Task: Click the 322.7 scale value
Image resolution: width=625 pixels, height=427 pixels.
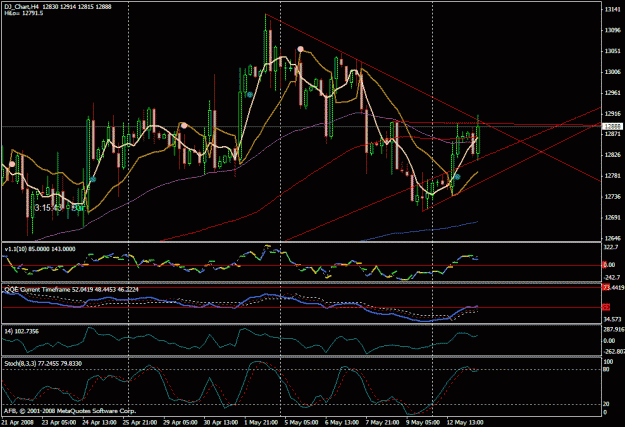Action: point(611,248)
